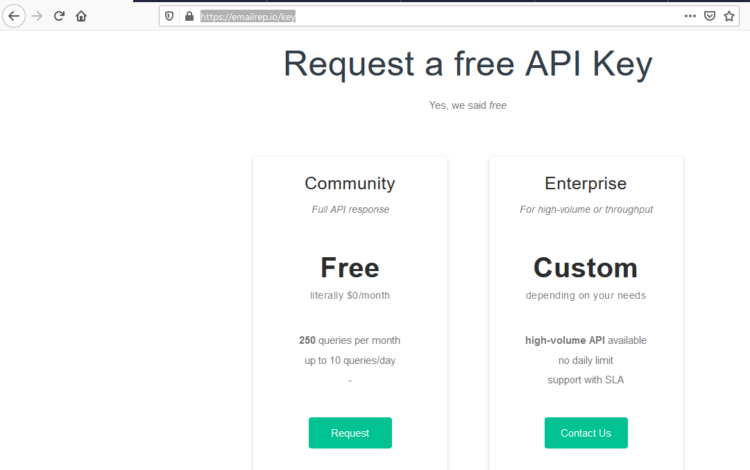The image size is (750, 470).
Task: Click the "Custom" price text
Action: point(585,268)
